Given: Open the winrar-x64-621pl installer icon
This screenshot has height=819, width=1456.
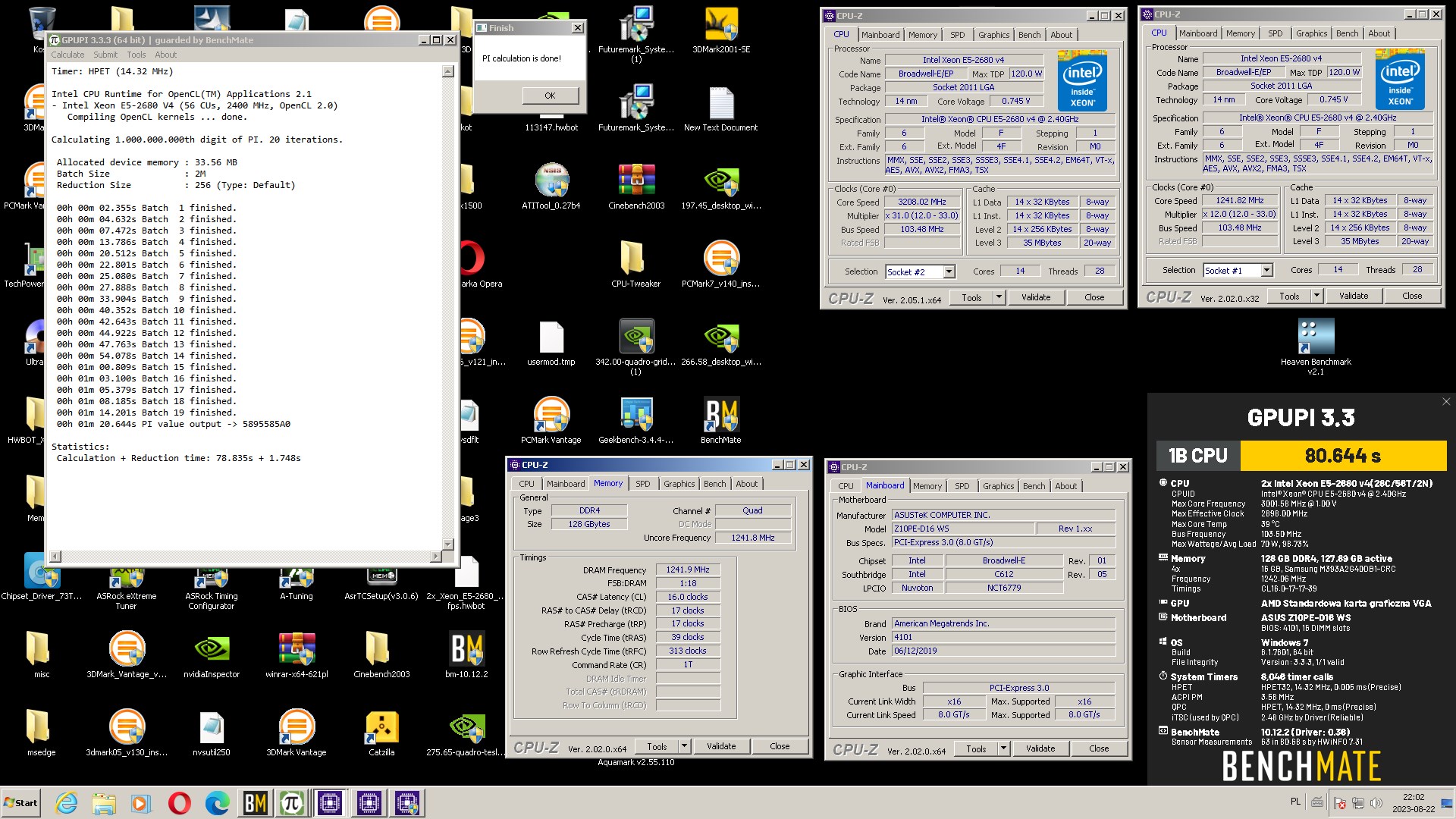Looking at the screenshot, I should 297,654.
